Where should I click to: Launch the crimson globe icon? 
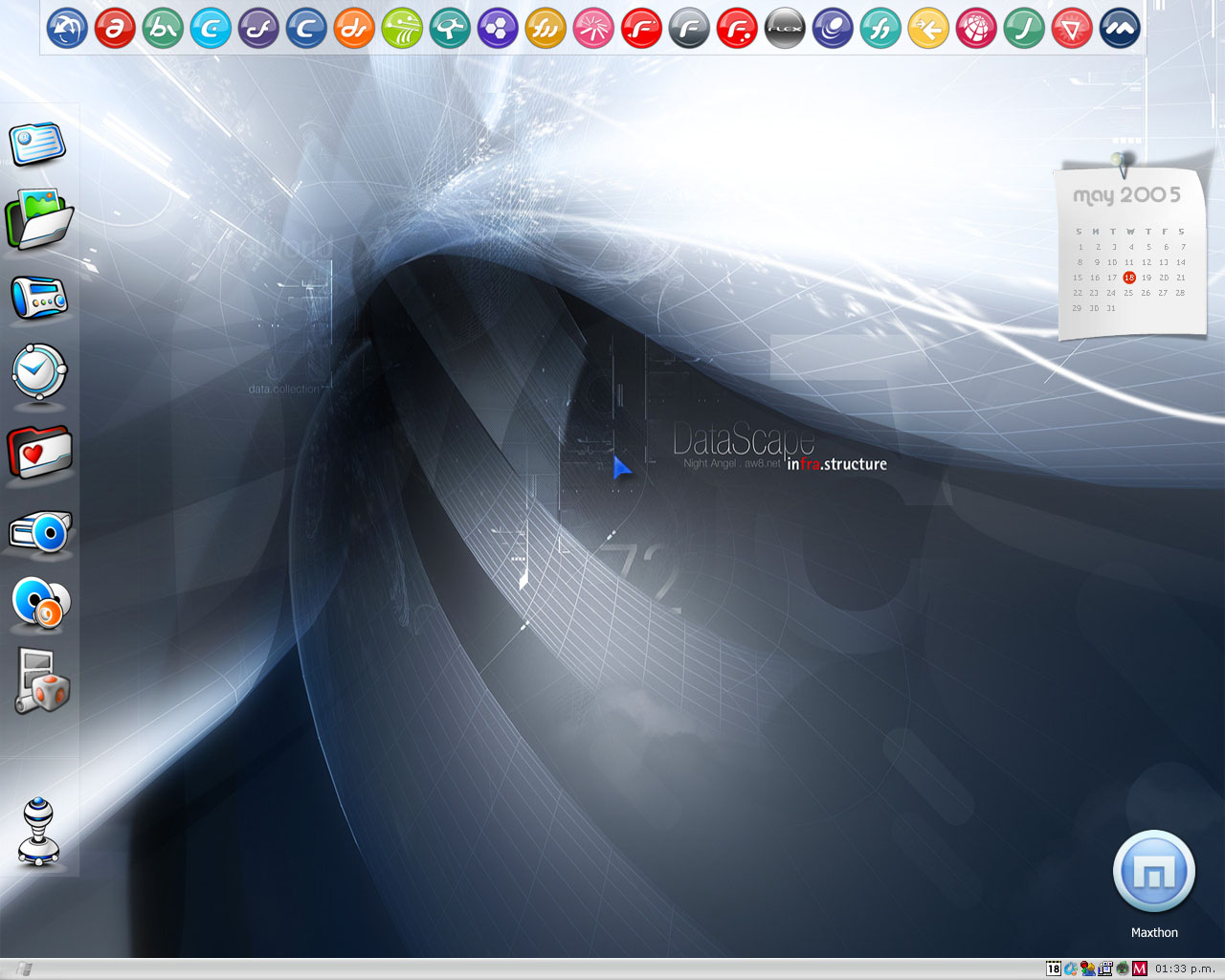click(976, 29)
